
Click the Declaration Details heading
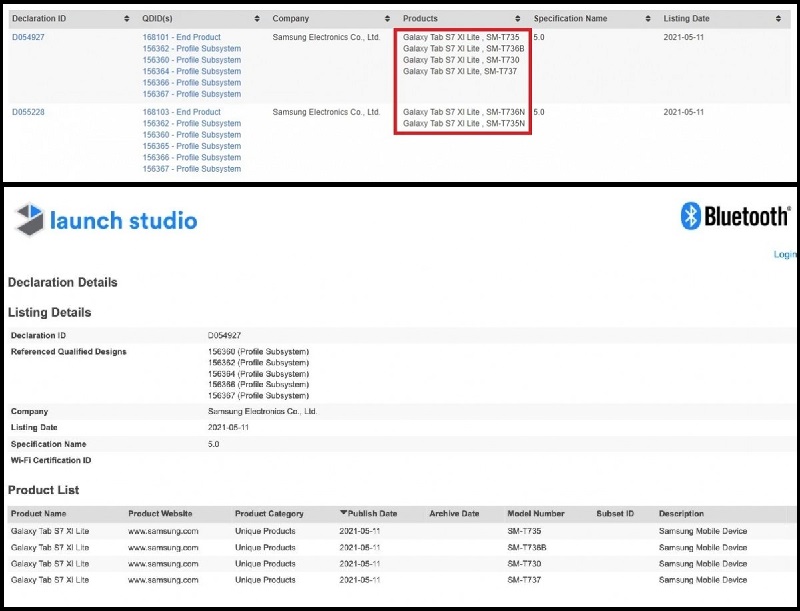62,282
